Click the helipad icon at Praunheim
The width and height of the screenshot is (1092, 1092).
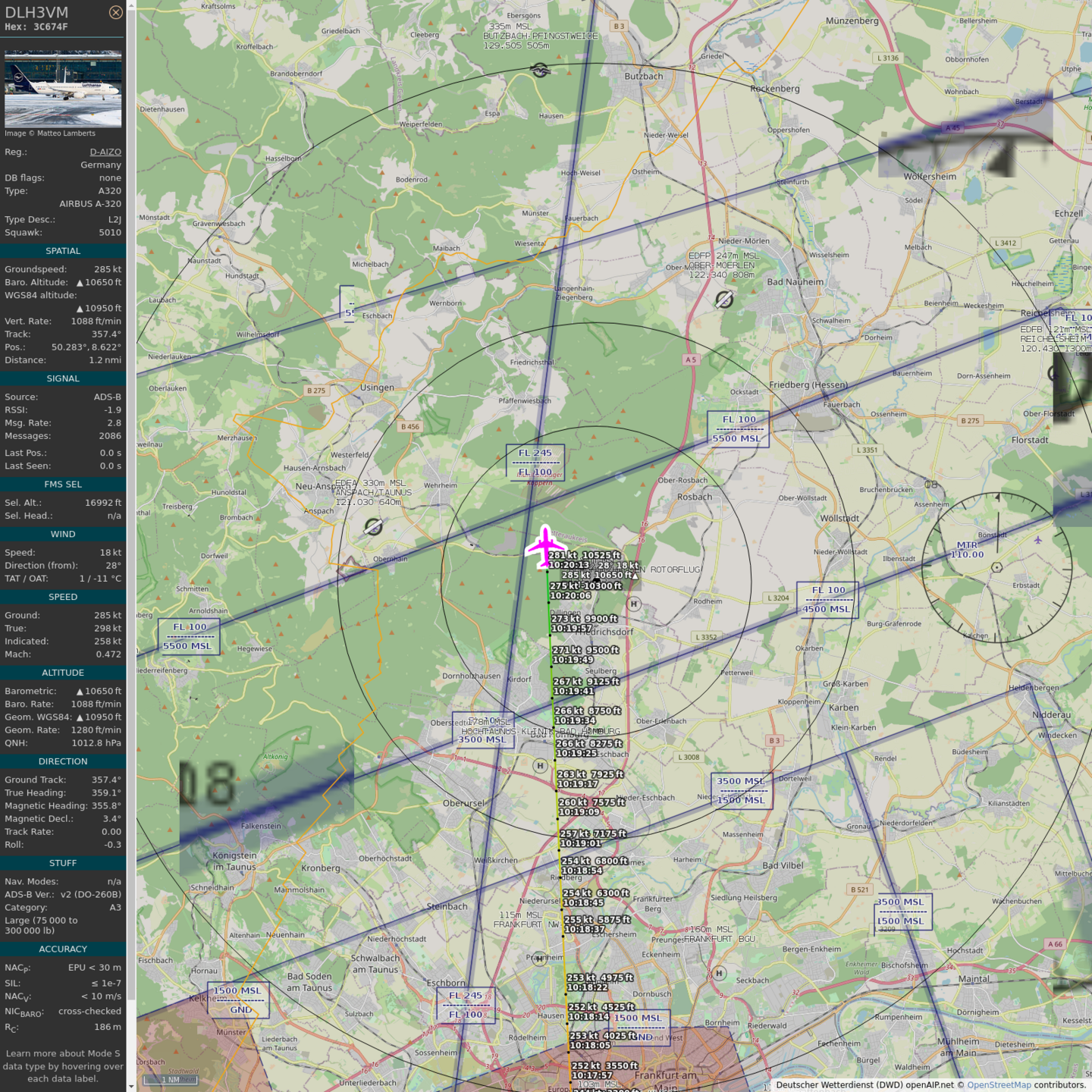coord(539,958)
